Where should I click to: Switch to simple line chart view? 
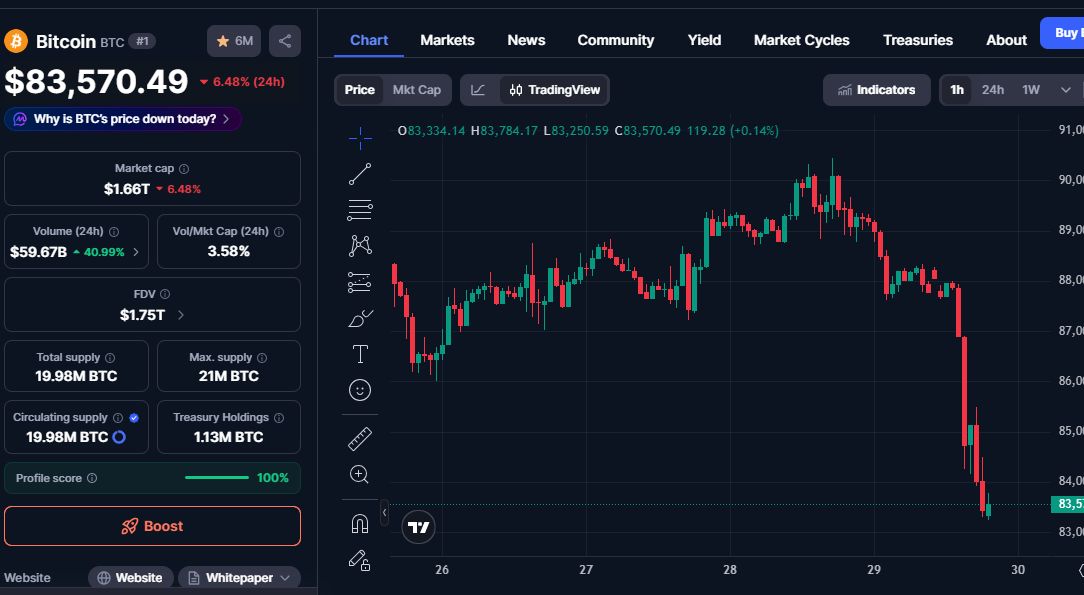(478, 90)
